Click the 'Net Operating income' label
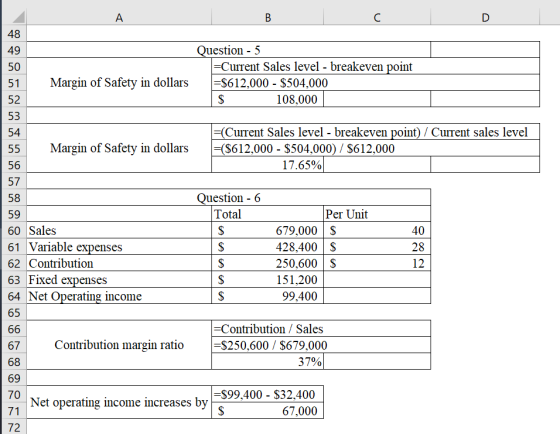 point(119,296)
